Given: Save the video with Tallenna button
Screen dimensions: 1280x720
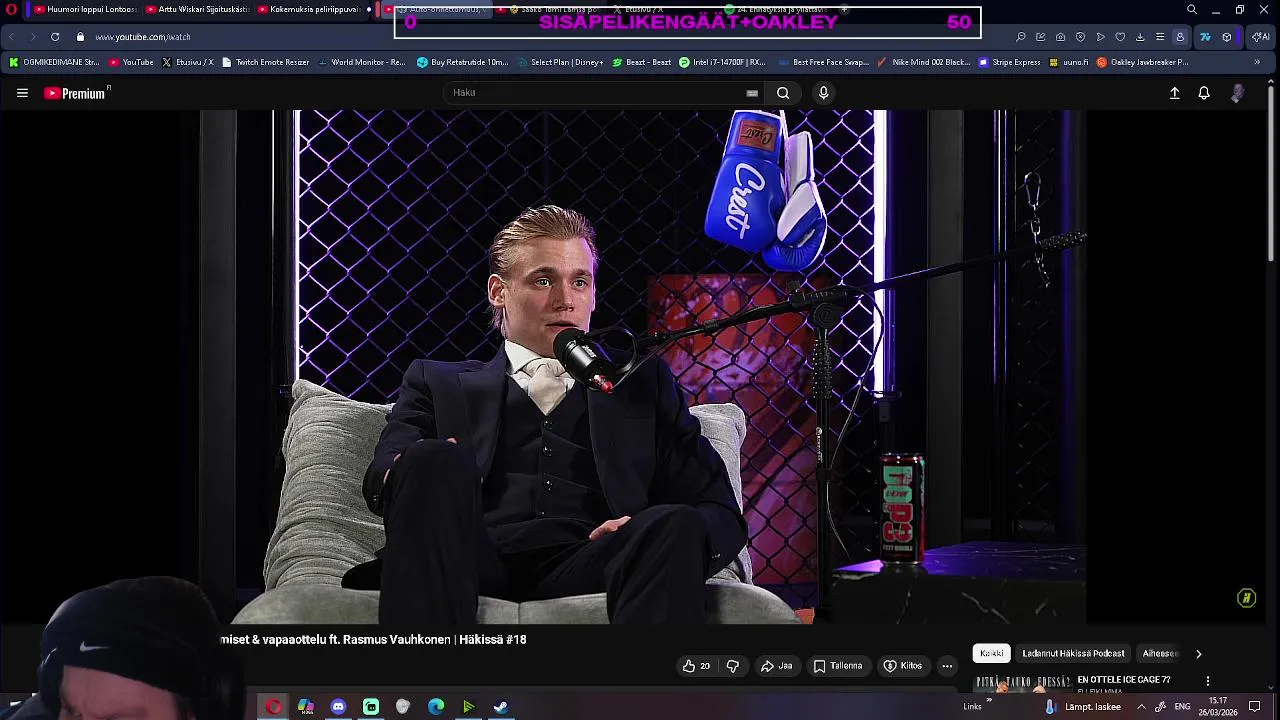Looking at the screenshot, I should click(x=837, y=666).
